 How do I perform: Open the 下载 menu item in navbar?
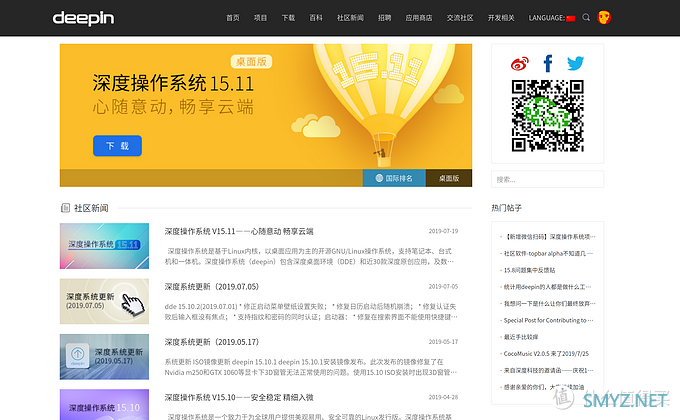coord(288,18)
